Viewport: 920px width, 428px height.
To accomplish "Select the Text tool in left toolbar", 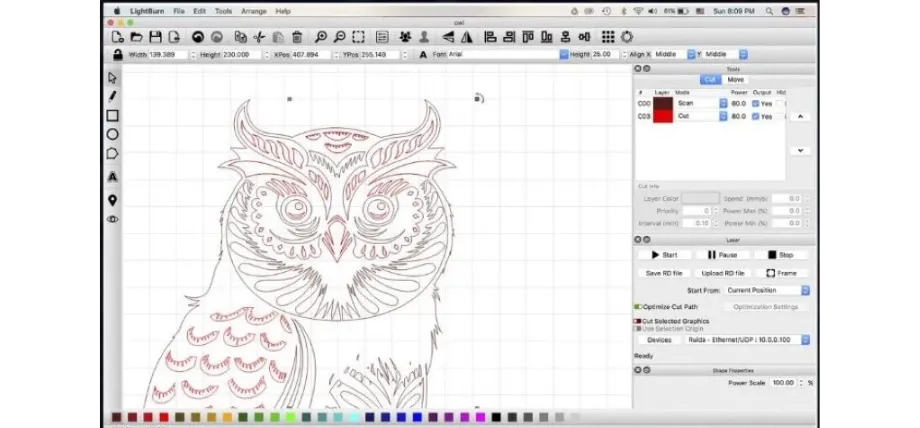I will (x=113, y=177).
